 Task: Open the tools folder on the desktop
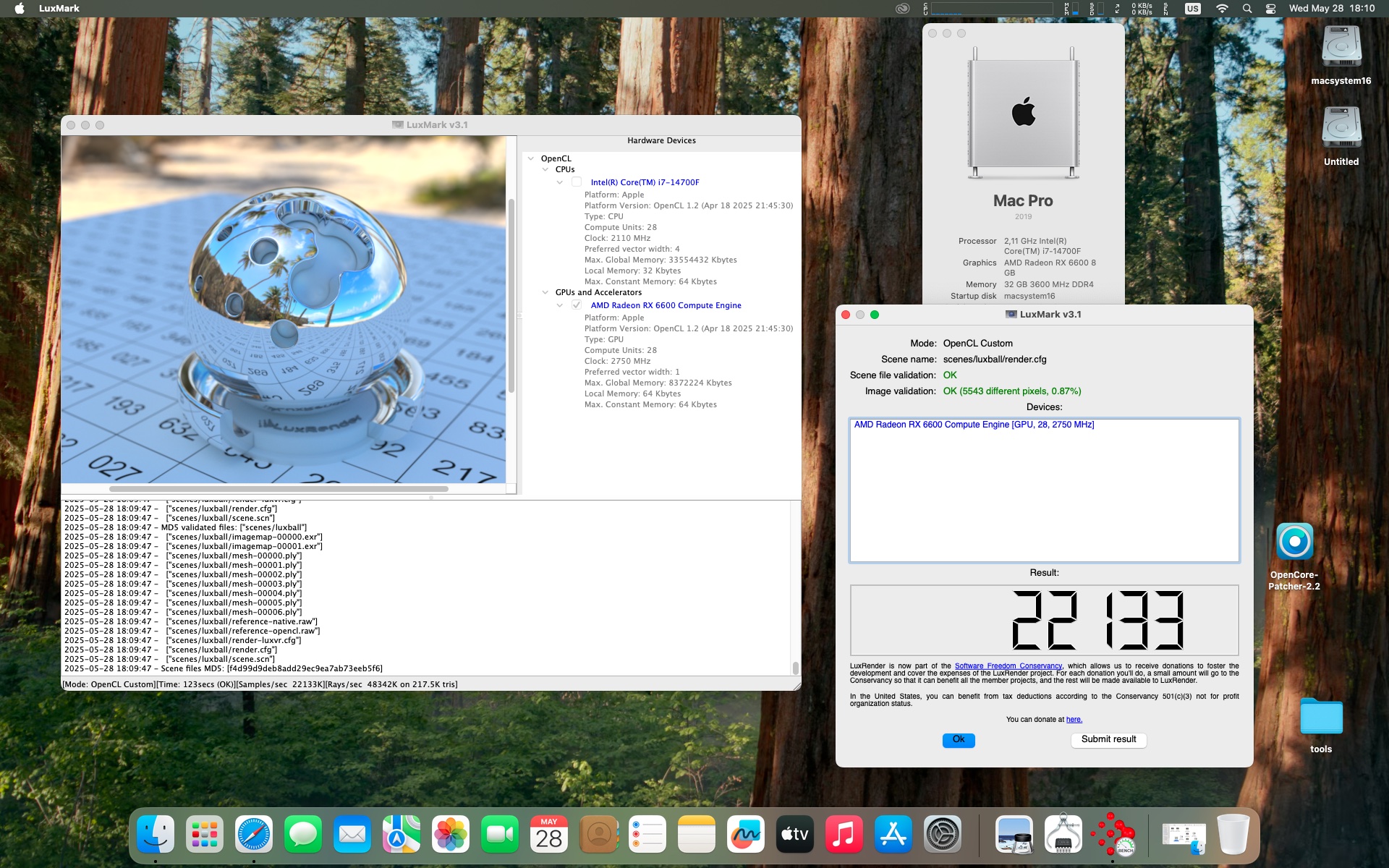tap(1320, 718)
